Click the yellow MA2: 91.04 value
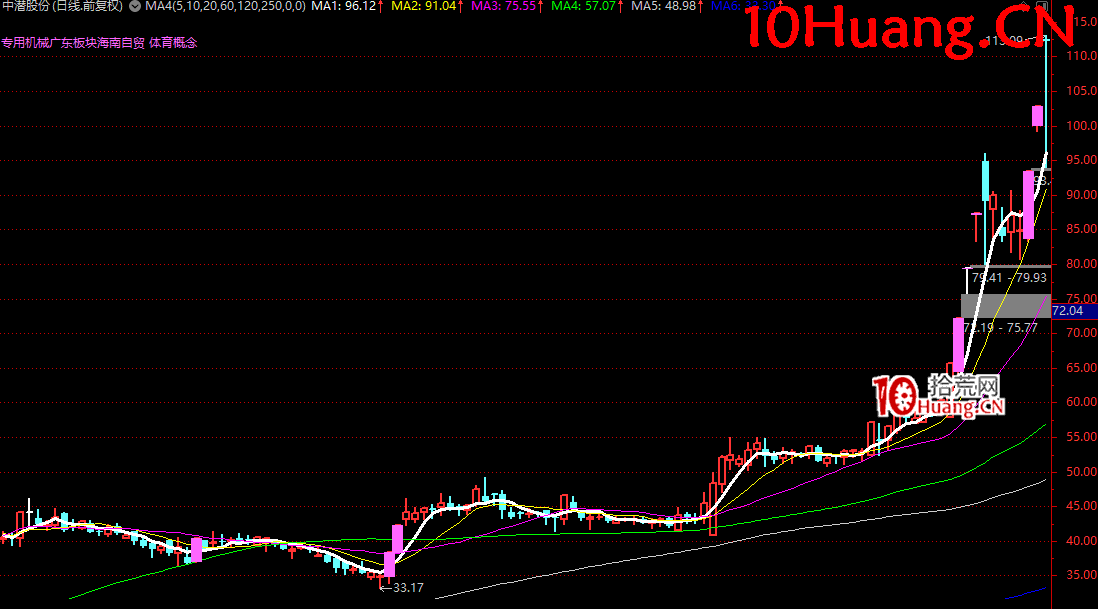This screenshot has height=609, width=1098. pyautogui.click(x=424, y=6)
